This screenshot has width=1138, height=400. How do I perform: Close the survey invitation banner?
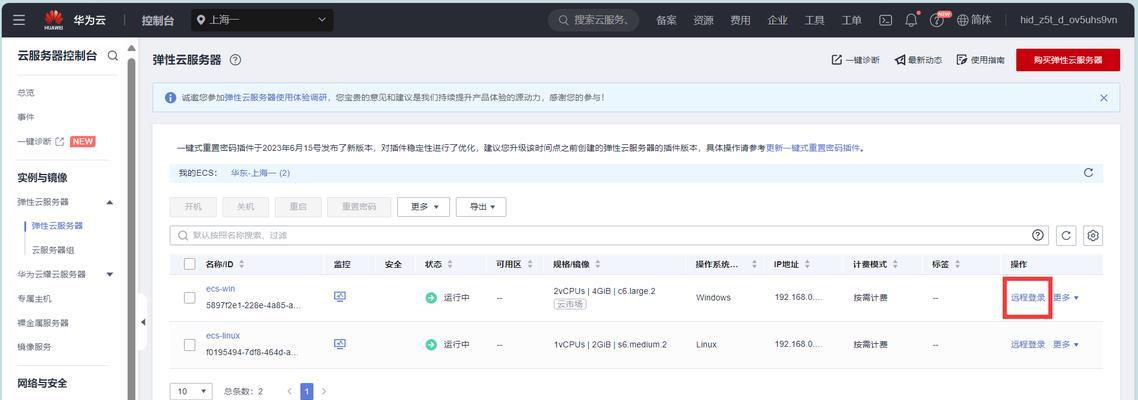1104,97
